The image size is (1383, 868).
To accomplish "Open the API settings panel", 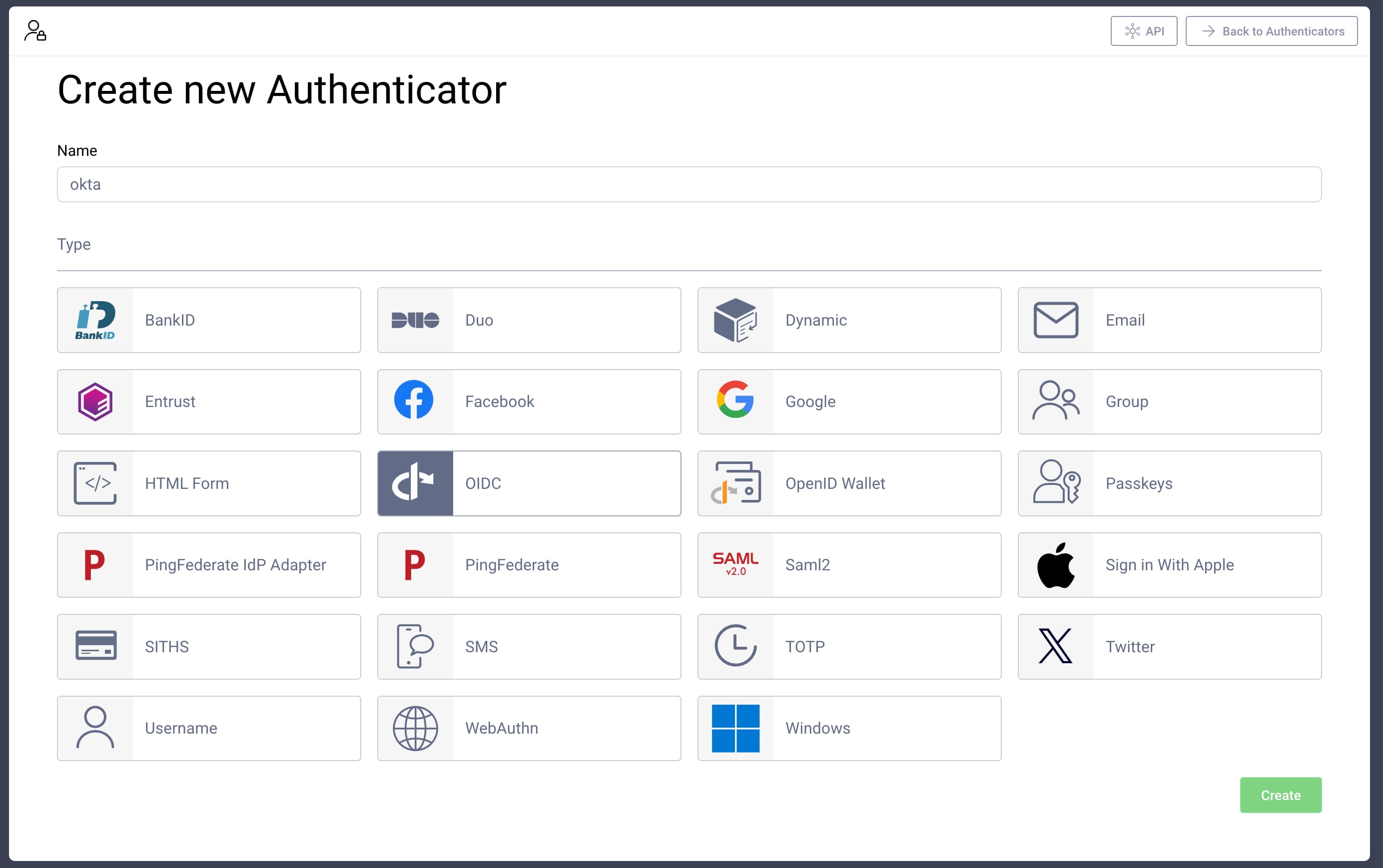I will (1142, 31).
